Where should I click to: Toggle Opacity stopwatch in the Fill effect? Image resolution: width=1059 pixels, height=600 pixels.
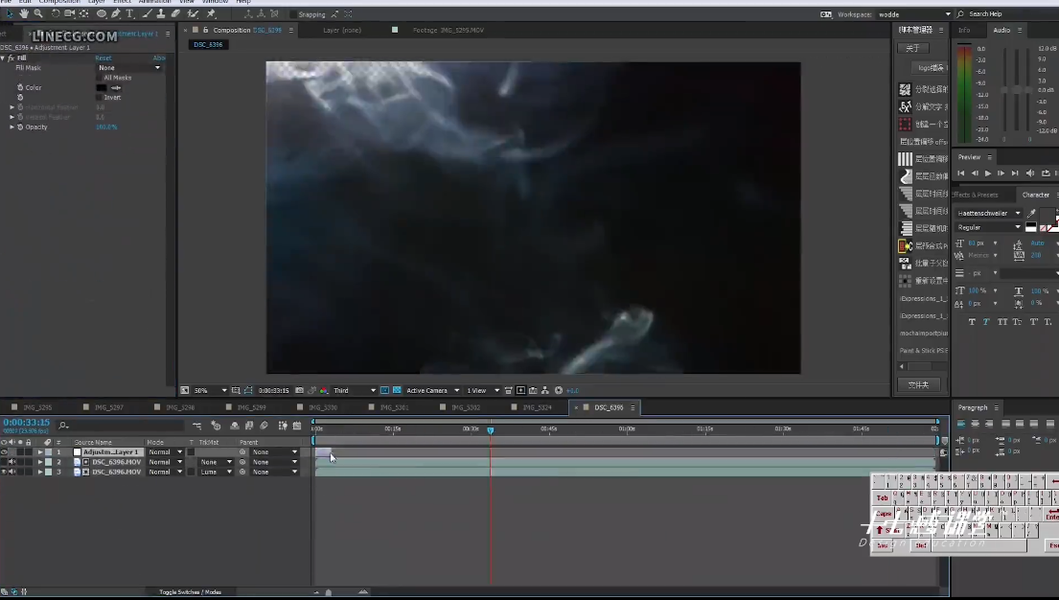click(x=20, y=127)
